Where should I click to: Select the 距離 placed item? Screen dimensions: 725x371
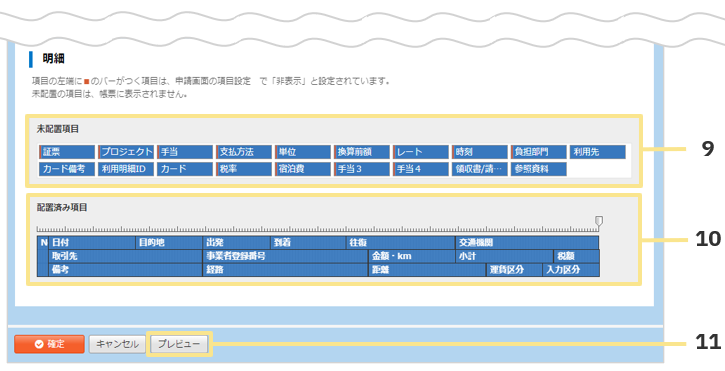(427, 270)
